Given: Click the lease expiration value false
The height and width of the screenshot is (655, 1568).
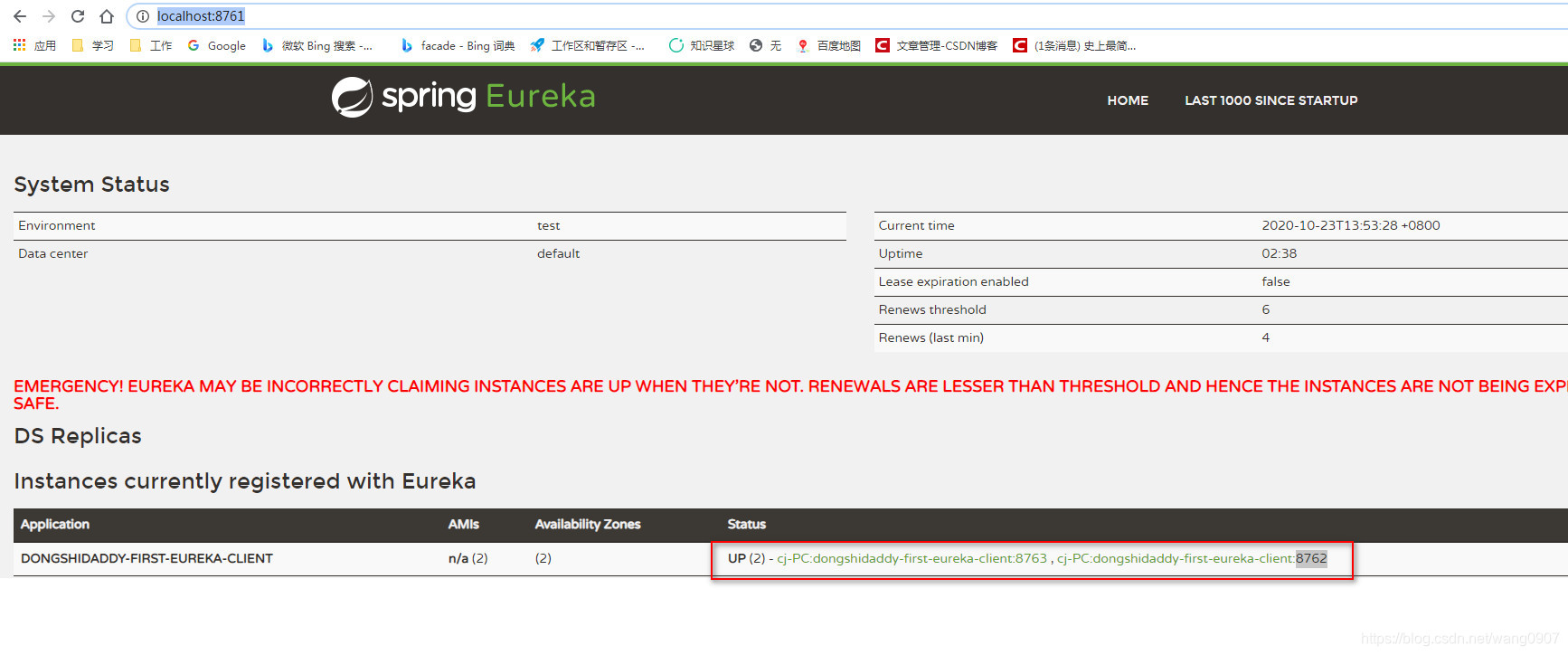Looking at the screenshot, I should point(1276,281).
